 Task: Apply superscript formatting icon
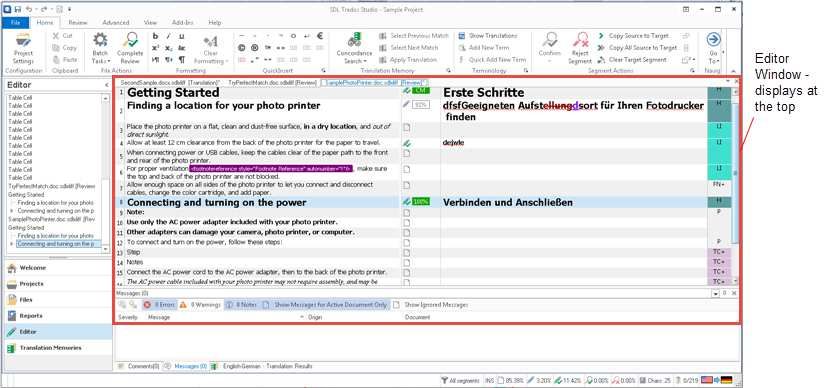click(x=156, y=48)
